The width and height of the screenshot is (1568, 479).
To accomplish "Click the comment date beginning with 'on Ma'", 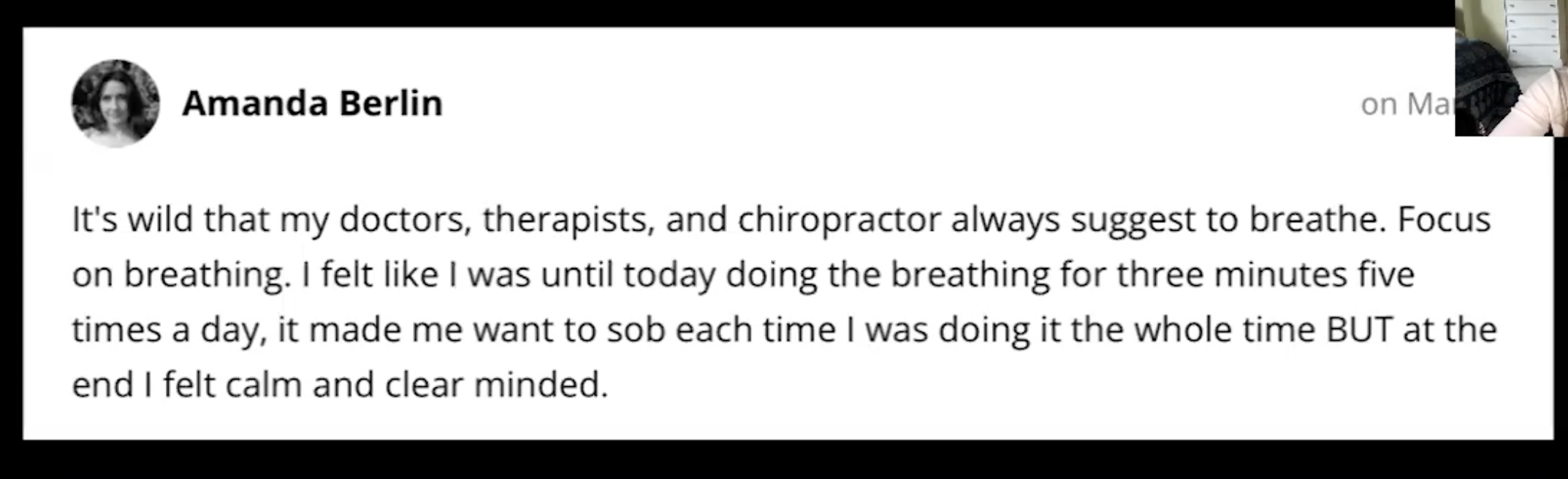I will (1407, 104).
